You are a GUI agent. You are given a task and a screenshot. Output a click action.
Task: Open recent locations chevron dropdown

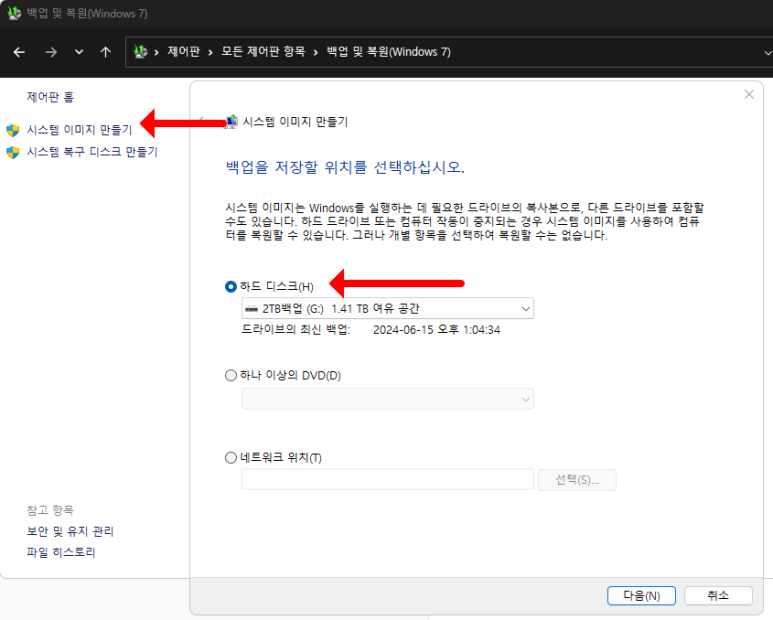(x=79, y=52)
